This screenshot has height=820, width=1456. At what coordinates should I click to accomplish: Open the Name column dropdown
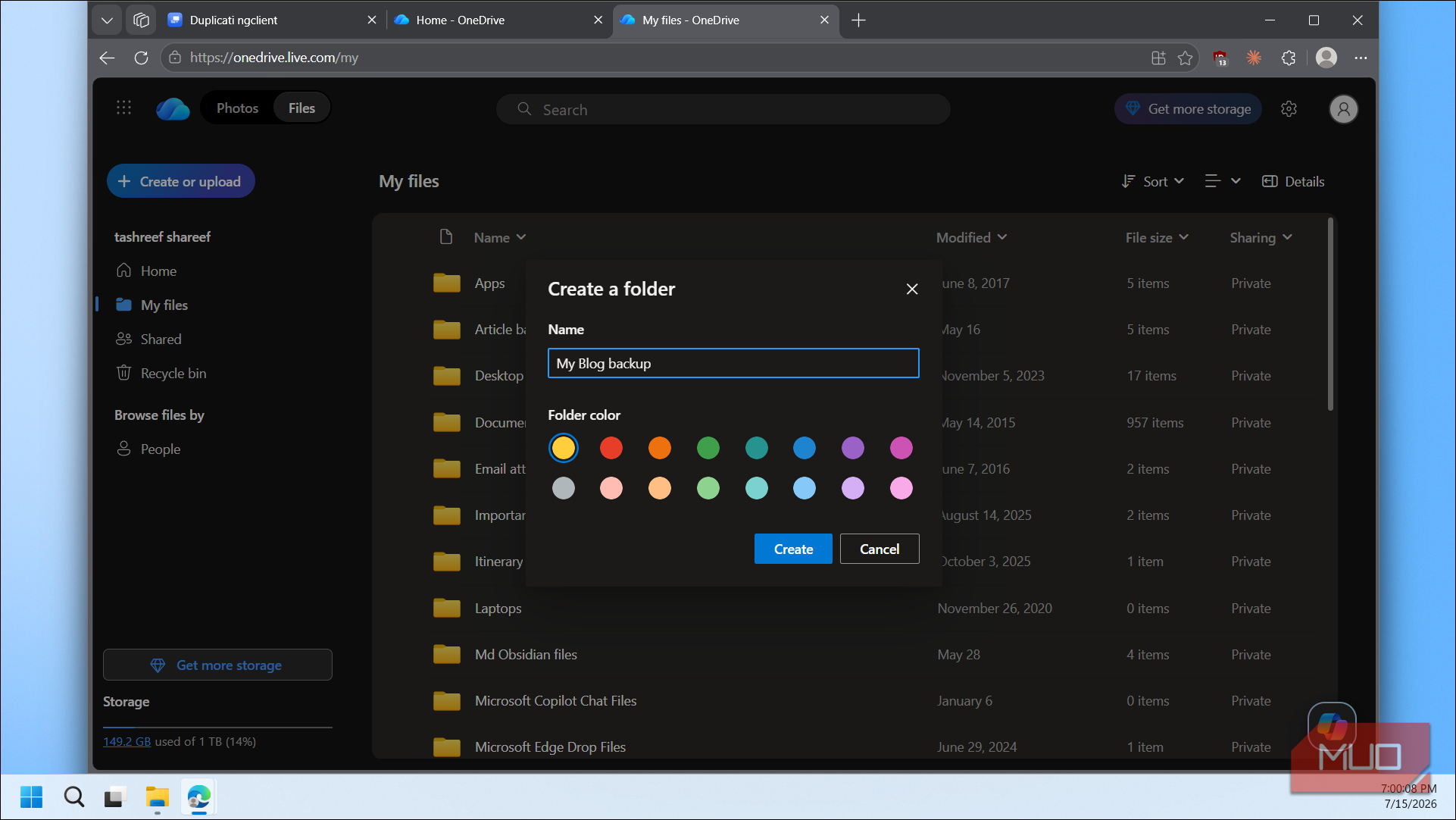point(500,237)
